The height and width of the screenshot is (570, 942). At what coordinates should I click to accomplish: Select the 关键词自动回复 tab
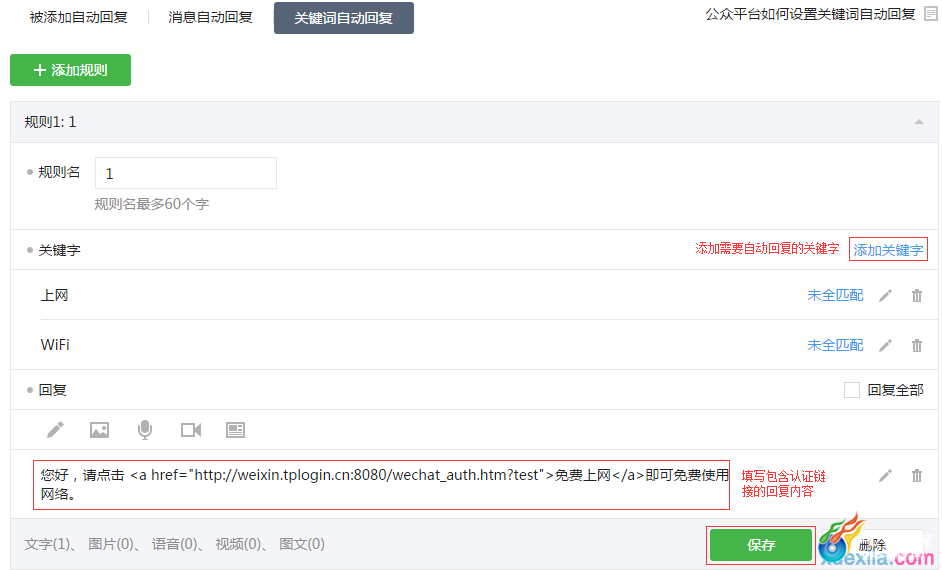click(x=344, y=18)
